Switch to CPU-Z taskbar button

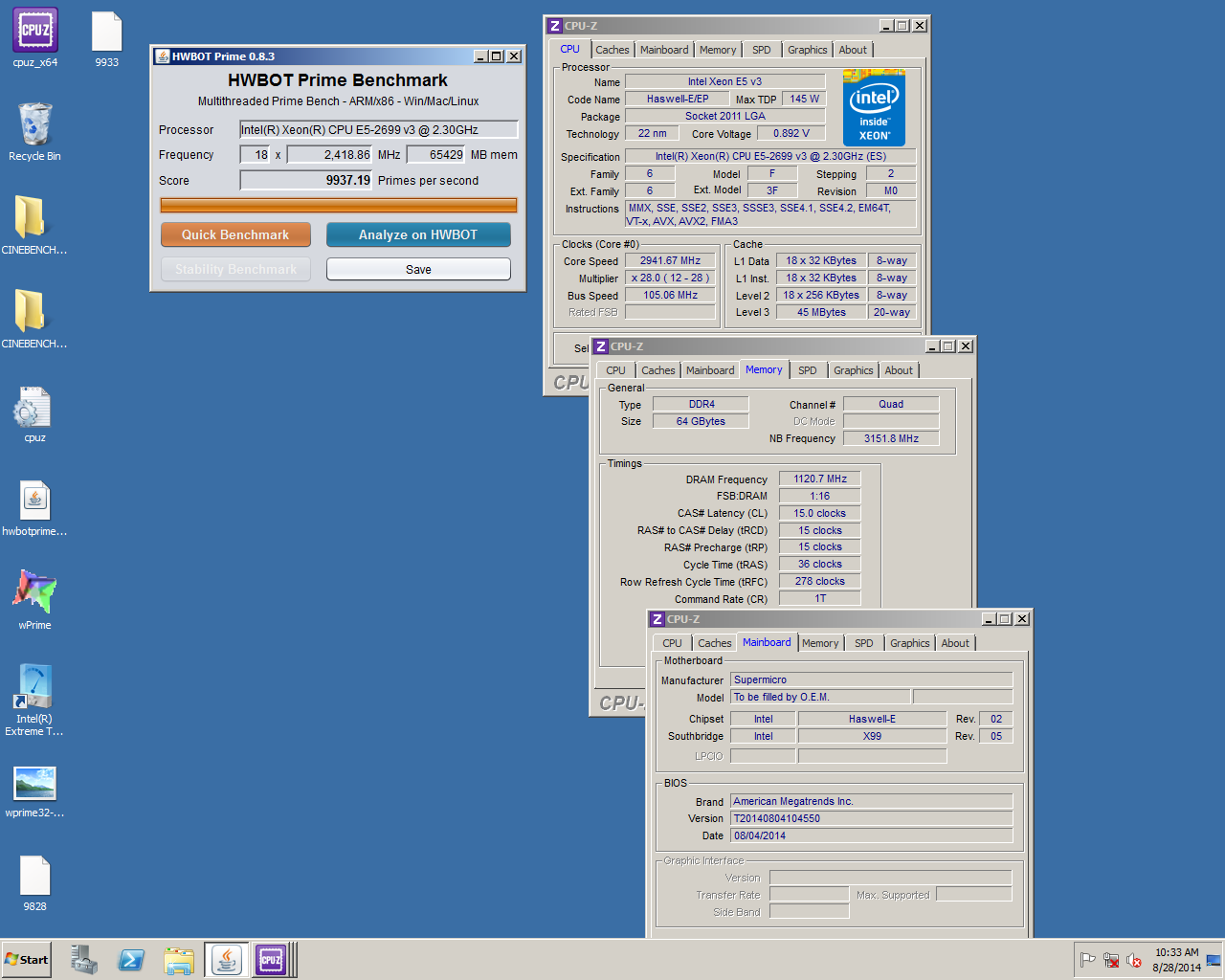point(272,960)
